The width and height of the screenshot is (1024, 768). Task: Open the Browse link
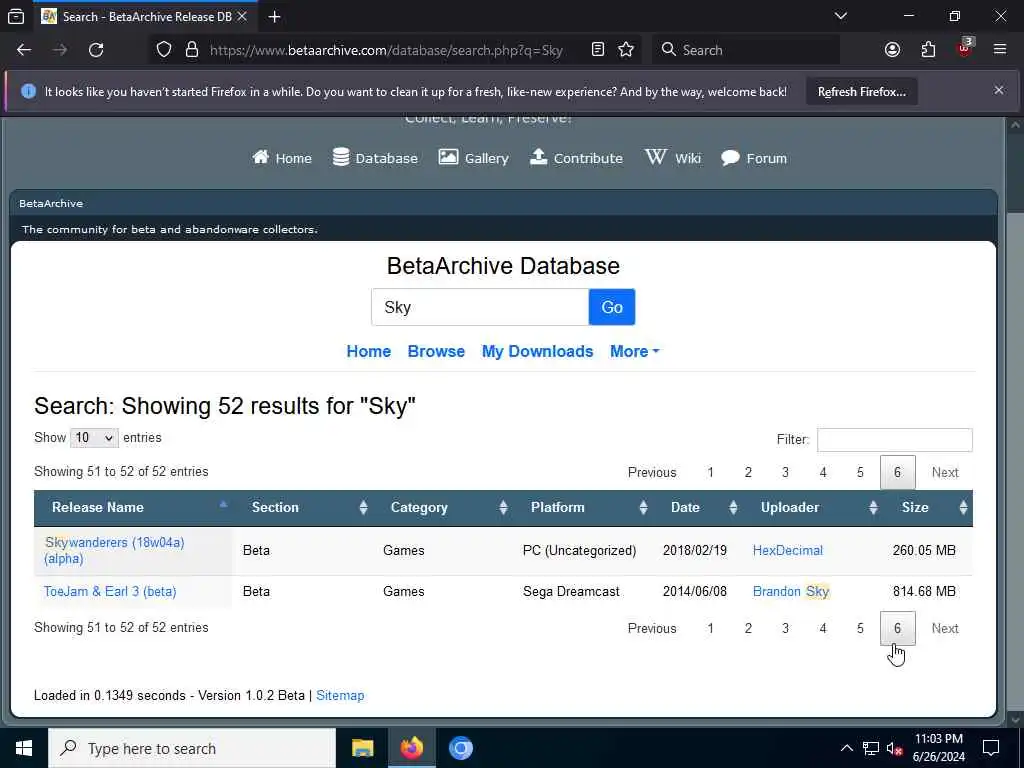click(436, 351)
